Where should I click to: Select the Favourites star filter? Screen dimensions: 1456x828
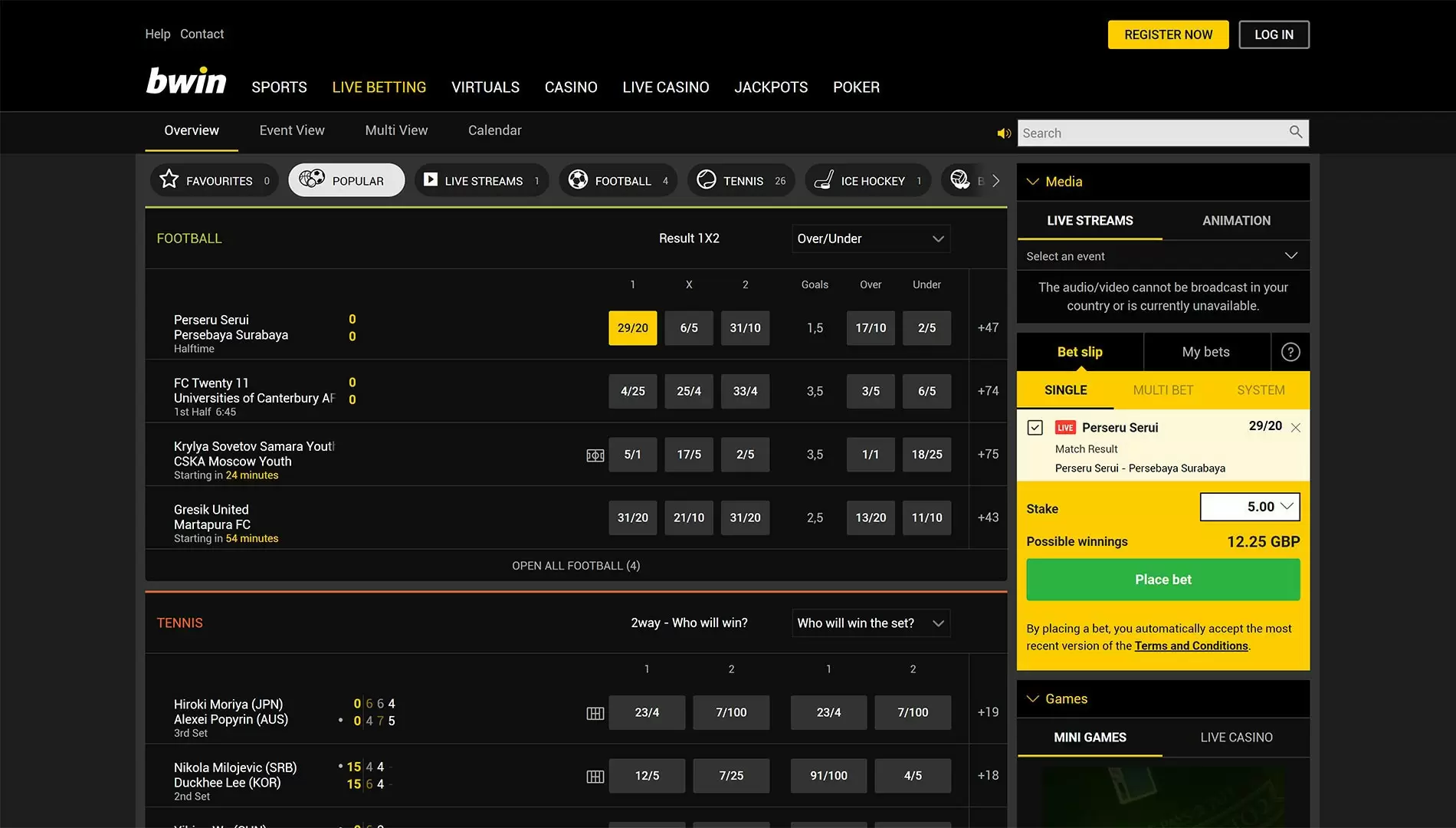tap(214, 181)
